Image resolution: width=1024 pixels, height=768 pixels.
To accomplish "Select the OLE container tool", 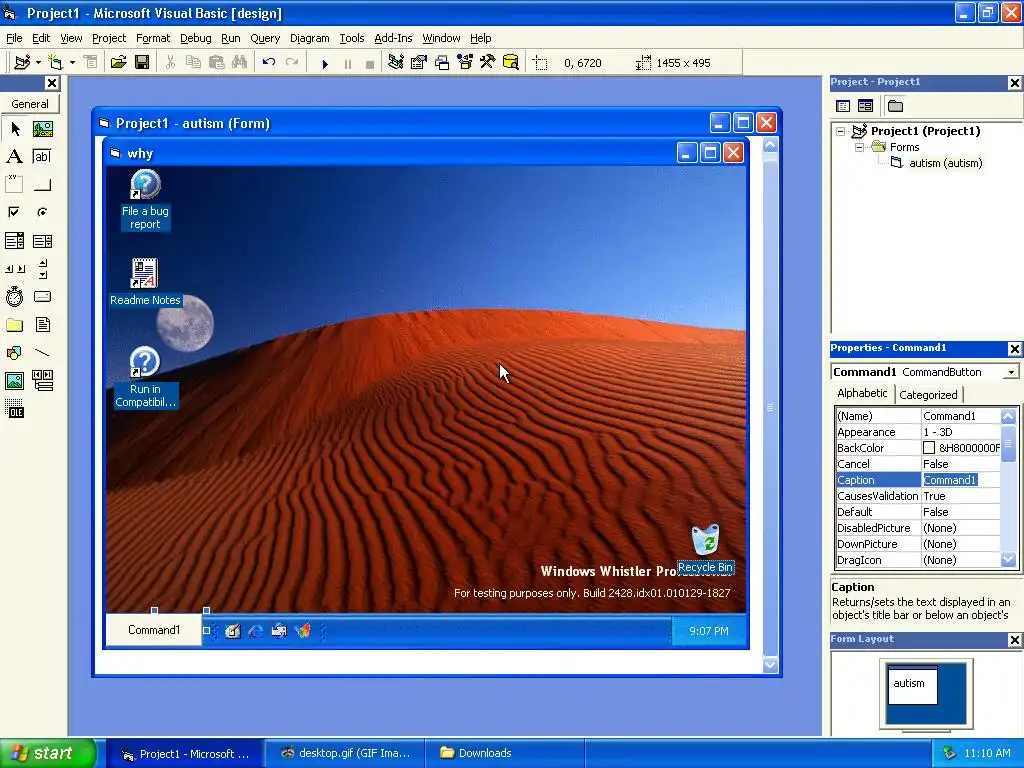I will coord(14,408).
